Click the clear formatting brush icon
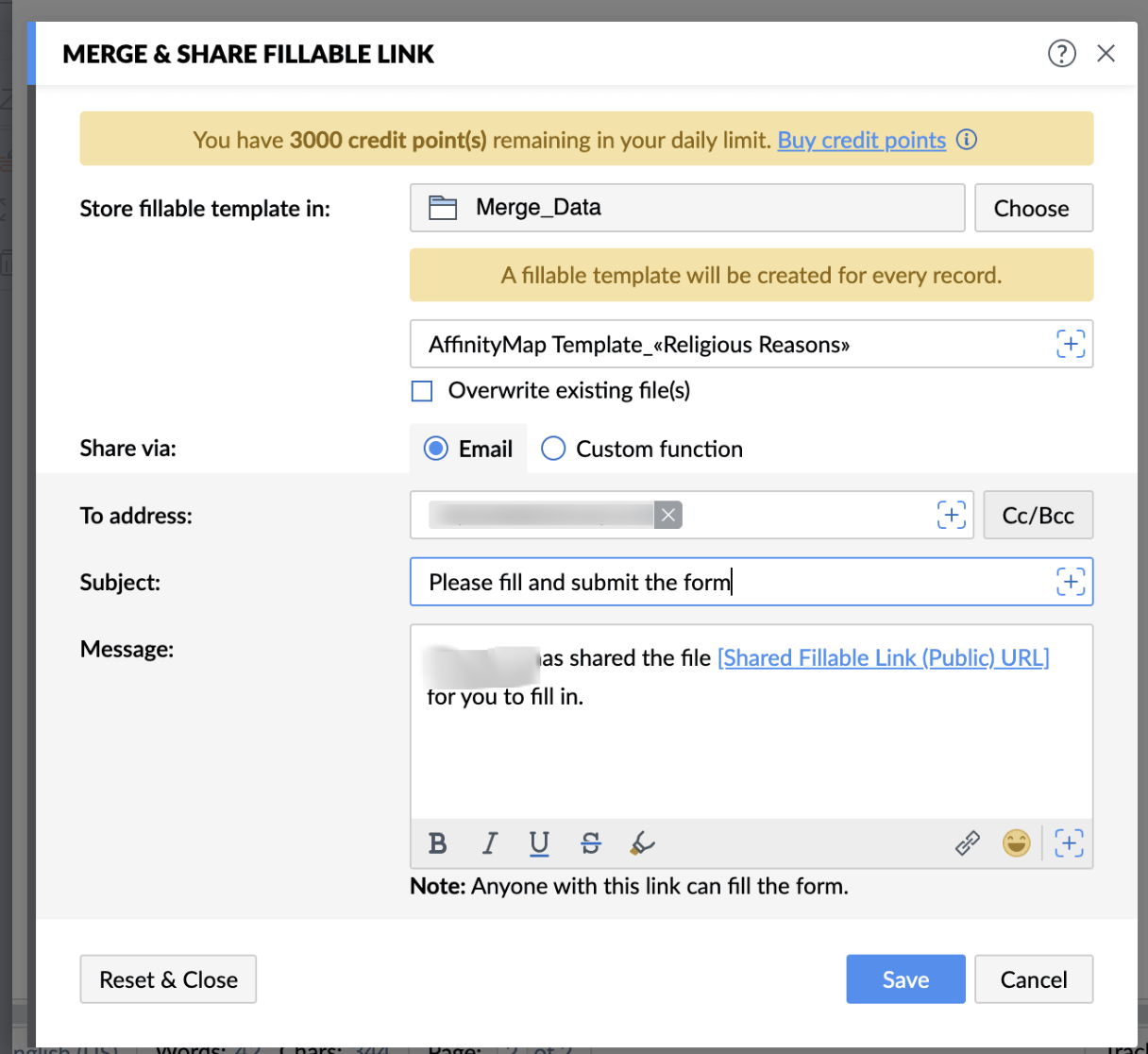 pos(642,843)
